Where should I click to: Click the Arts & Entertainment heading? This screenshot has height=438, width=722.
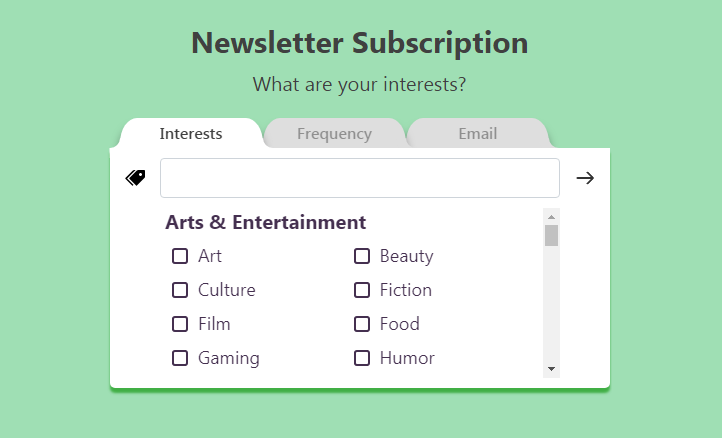265,222
